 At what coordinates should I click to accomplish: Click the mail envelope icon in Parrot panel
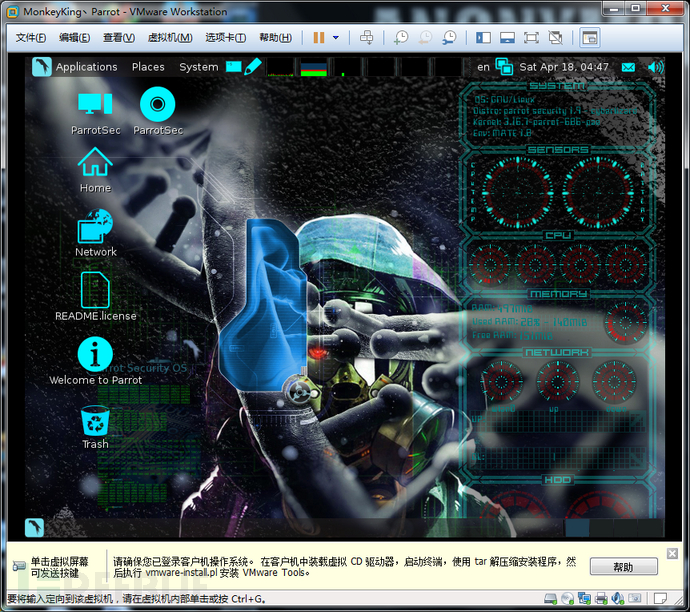click(628, 67)
